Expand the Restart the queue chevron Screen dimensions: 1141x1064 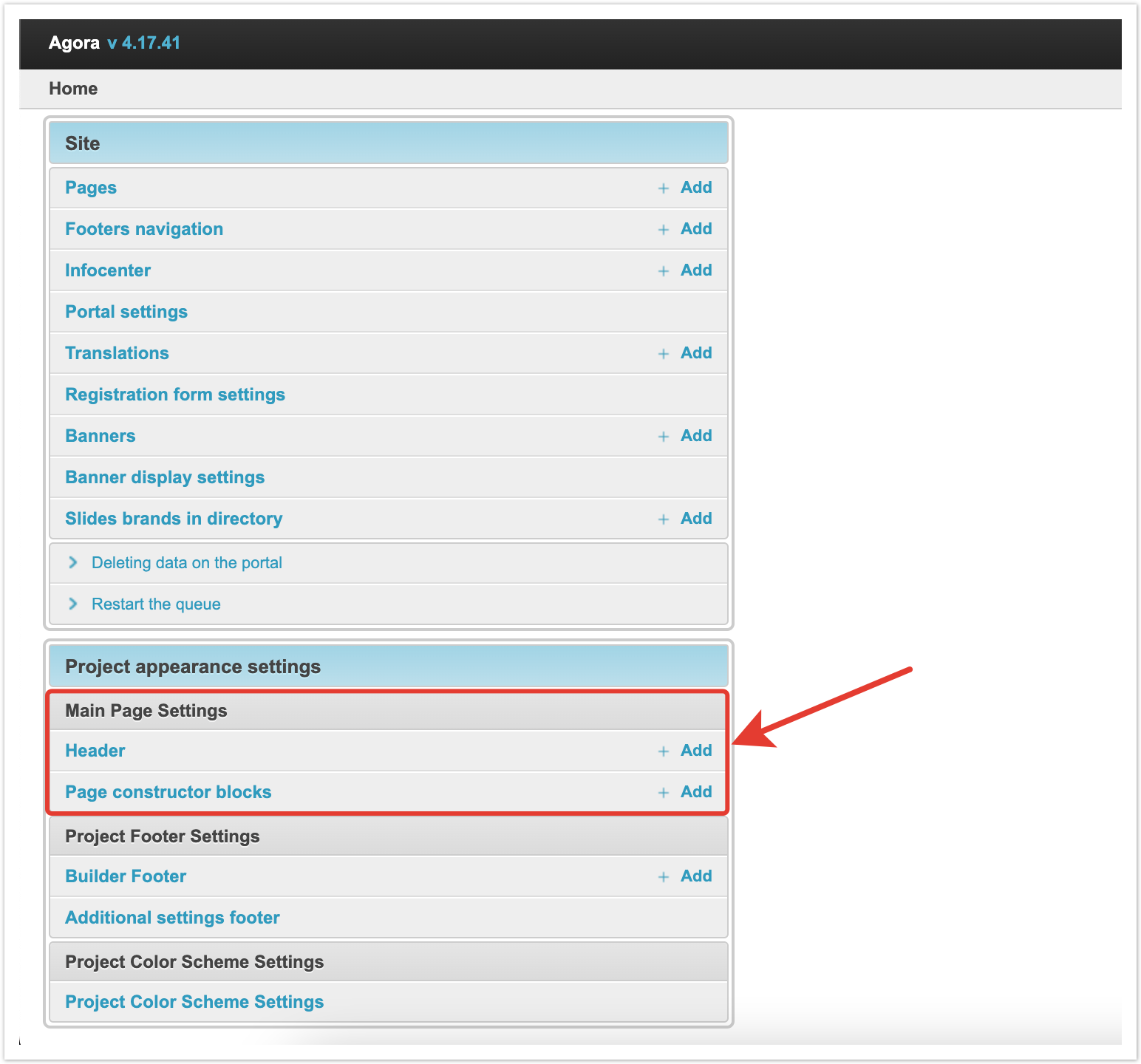pyautogui.click(x=73, y=604)
